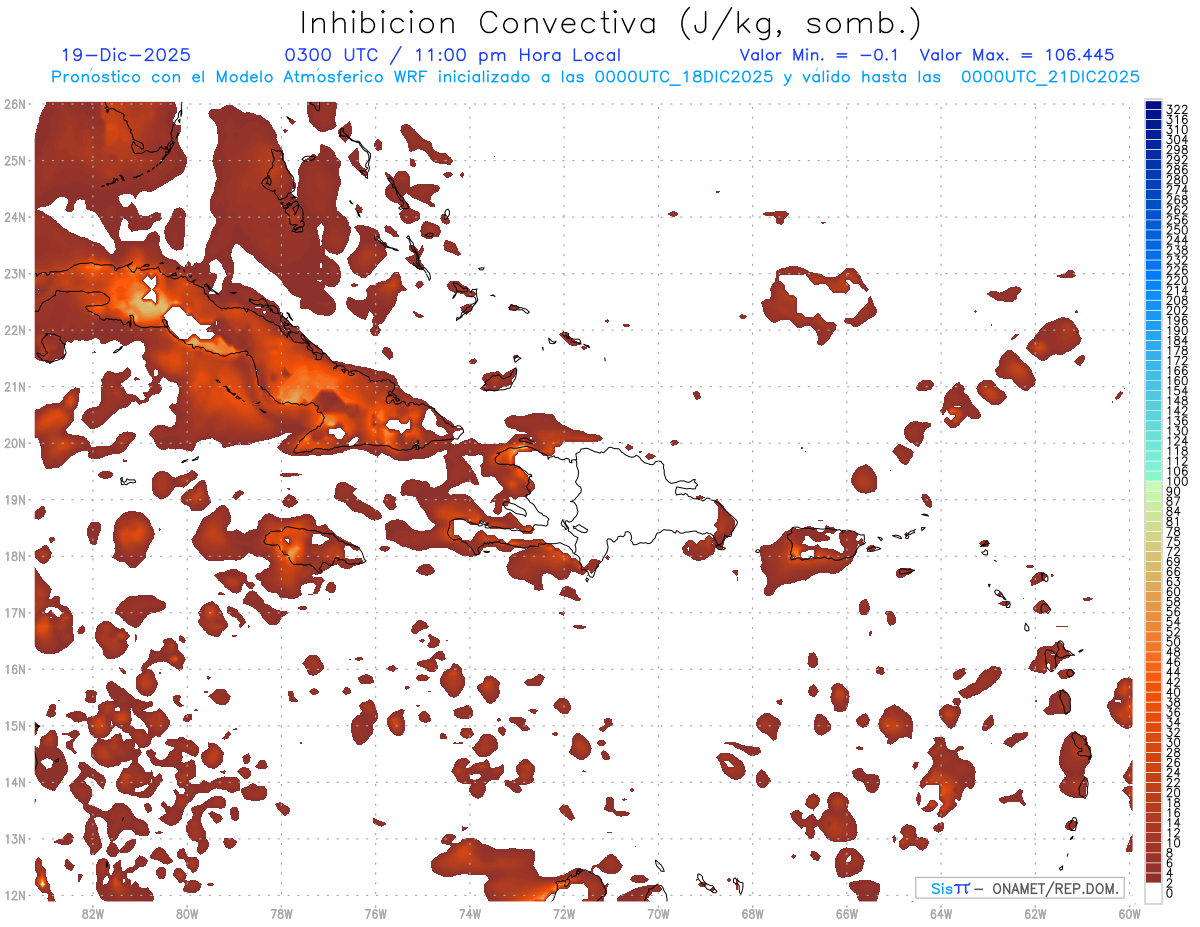Screen dimensions: 1200x927
Task: Click the latitude label "21N"
Action: 14,386
